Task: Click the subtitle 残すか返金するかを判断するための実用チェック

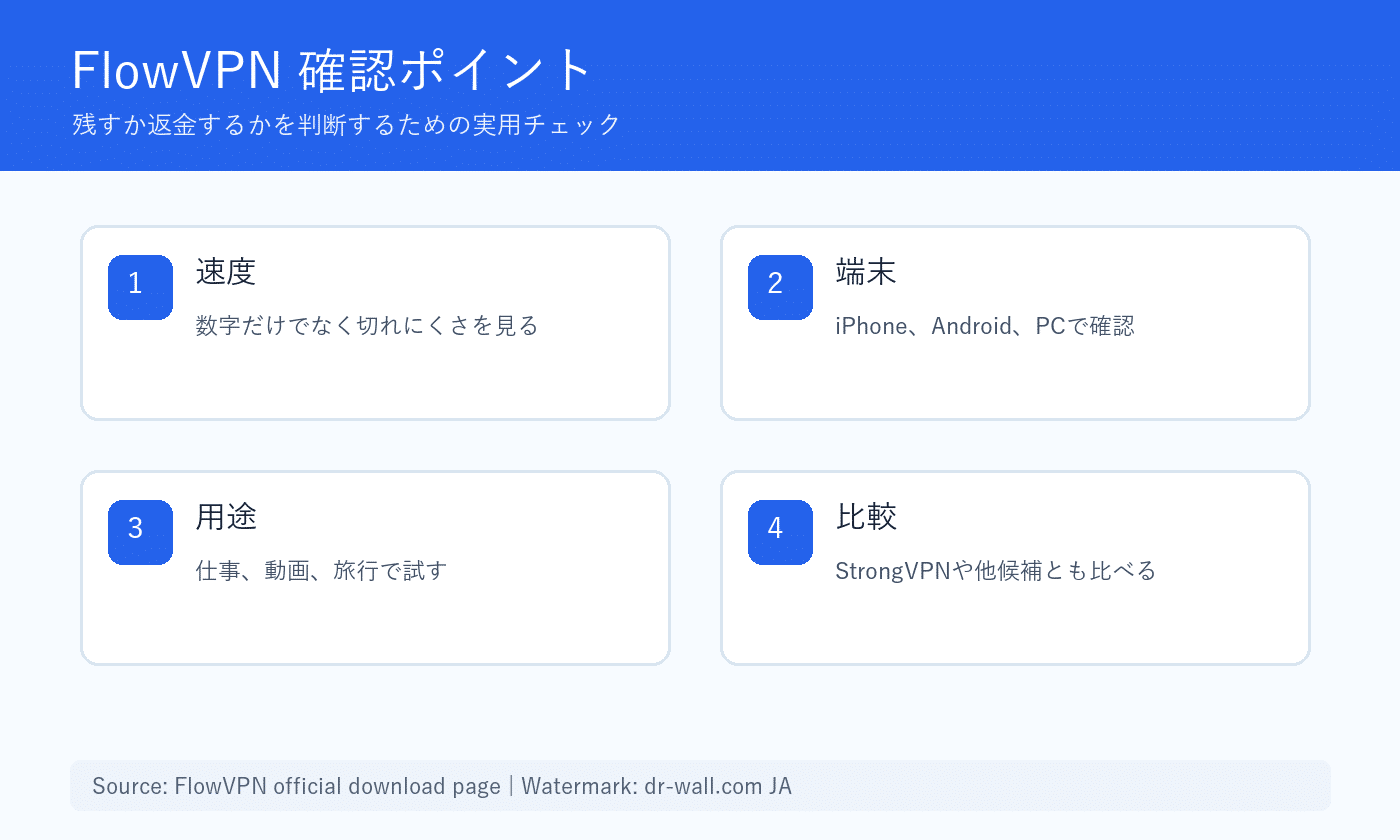Action: [346, 125]
